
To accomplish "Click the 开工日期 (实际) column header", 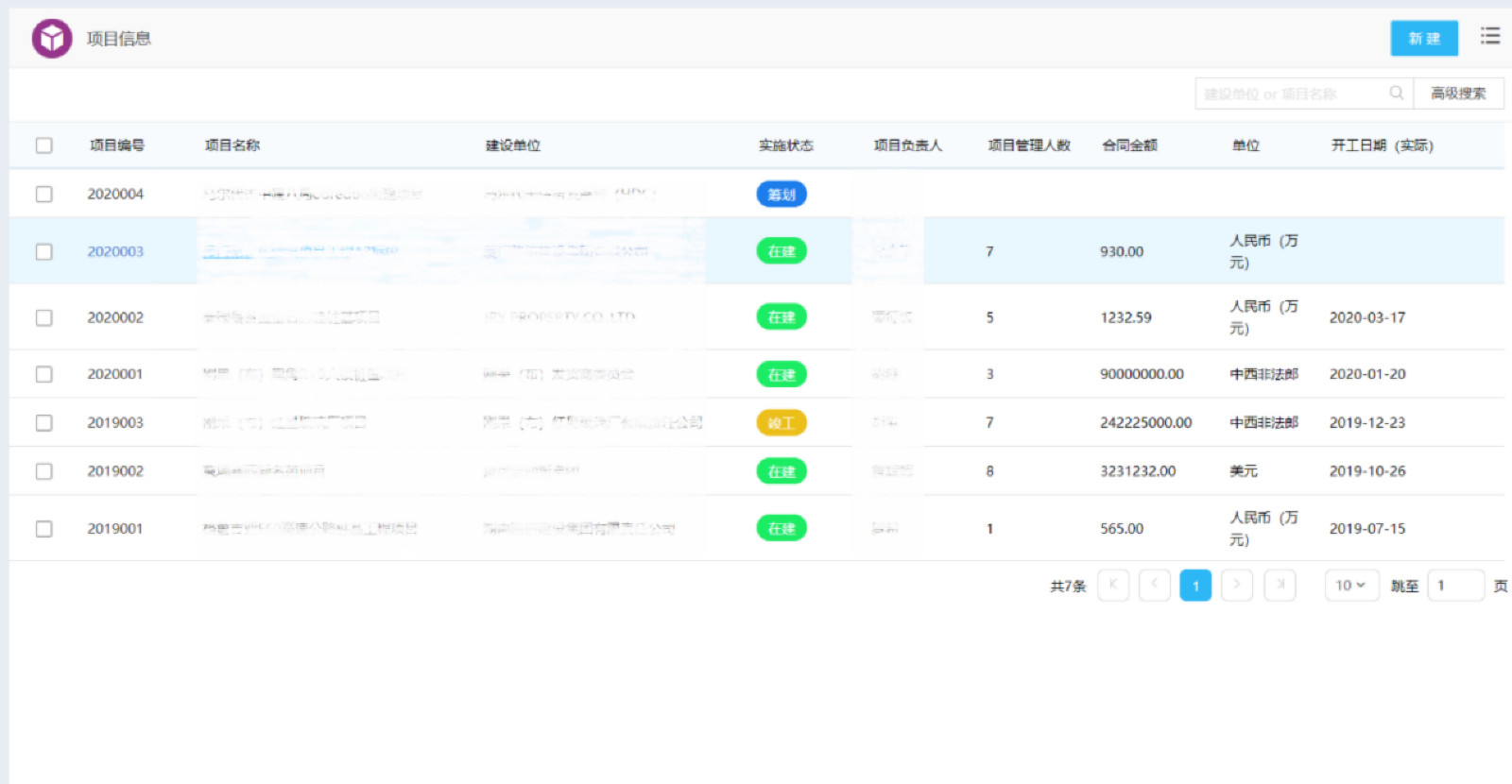I will pos(1383,145).
